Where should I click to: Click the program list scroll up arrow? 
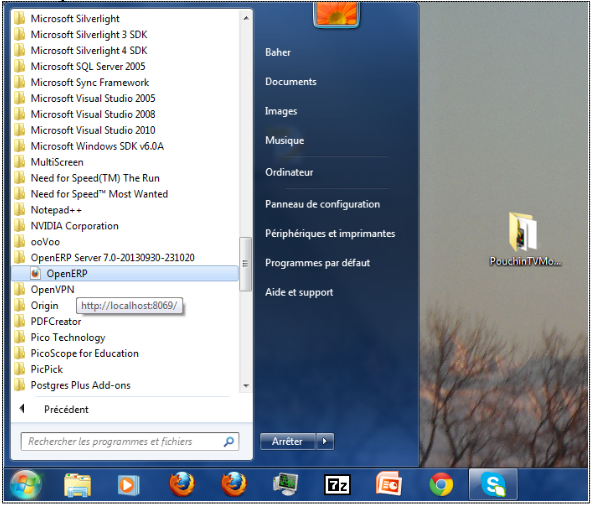pos(246,18)
